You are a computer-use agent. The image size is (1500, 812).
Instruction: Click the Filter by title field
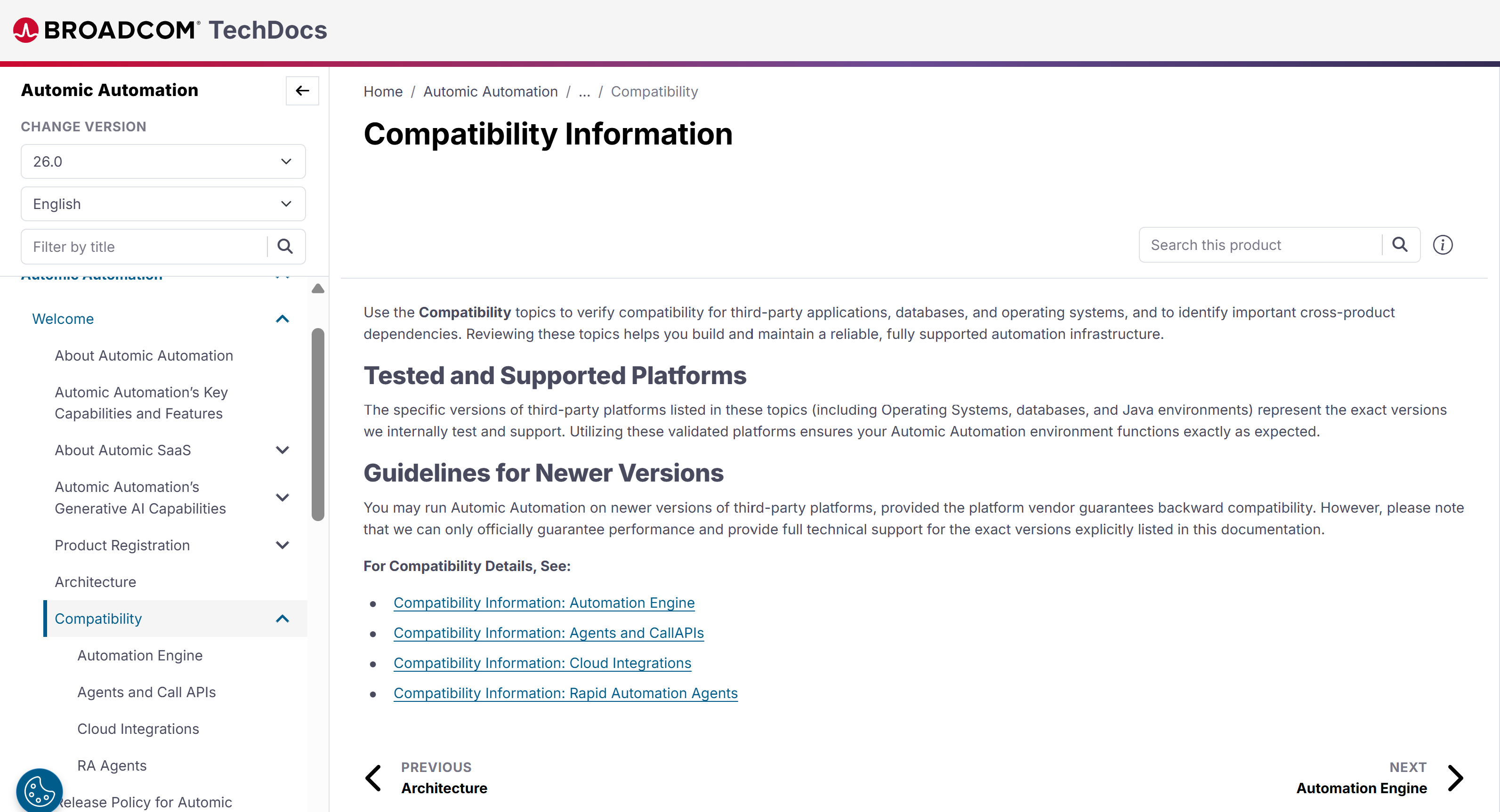pos(144,247)
